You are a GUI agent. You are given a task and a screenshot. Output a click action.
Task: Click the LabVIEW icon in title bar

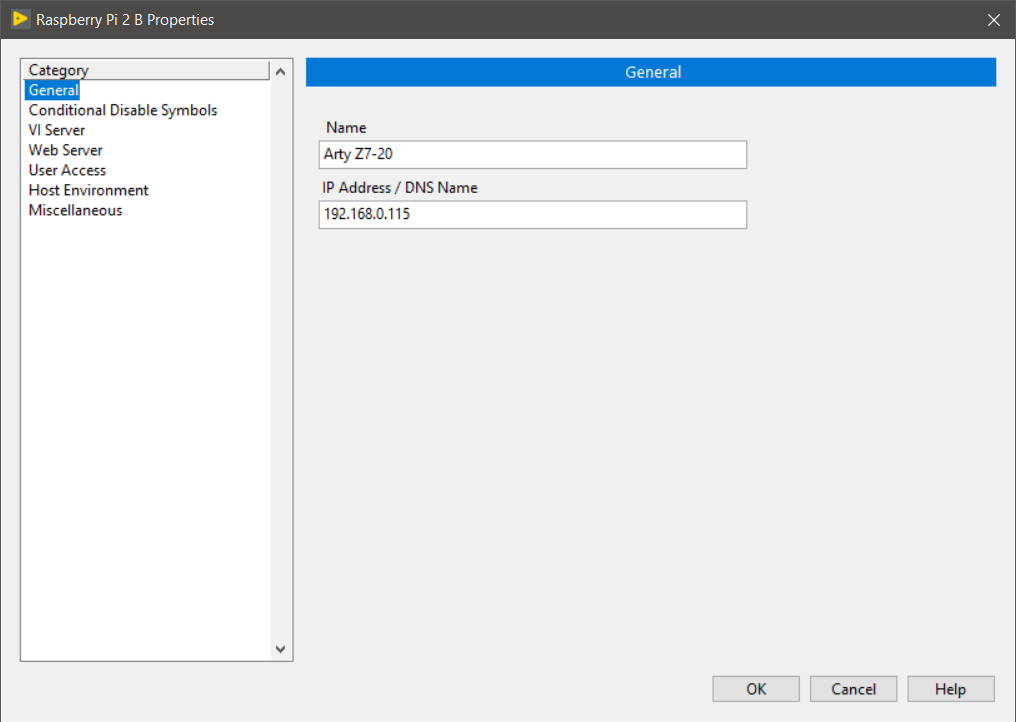[x=20, y=19]
